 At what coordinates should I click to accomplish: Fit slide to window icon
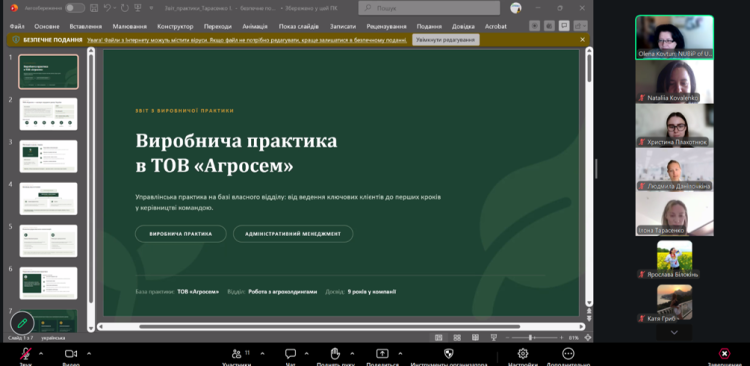588,338
